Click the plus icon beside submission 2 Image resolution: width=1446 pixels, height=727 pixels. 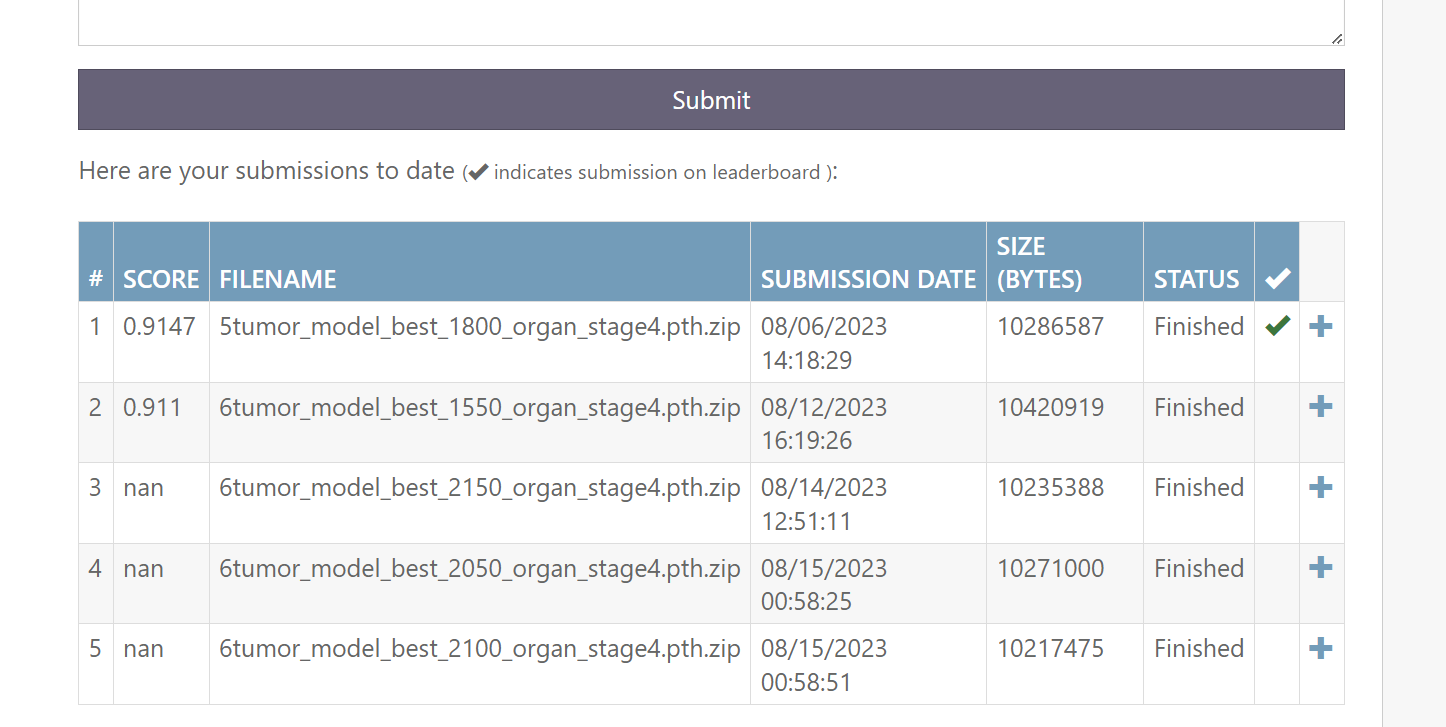click(x=1320, y=406)
